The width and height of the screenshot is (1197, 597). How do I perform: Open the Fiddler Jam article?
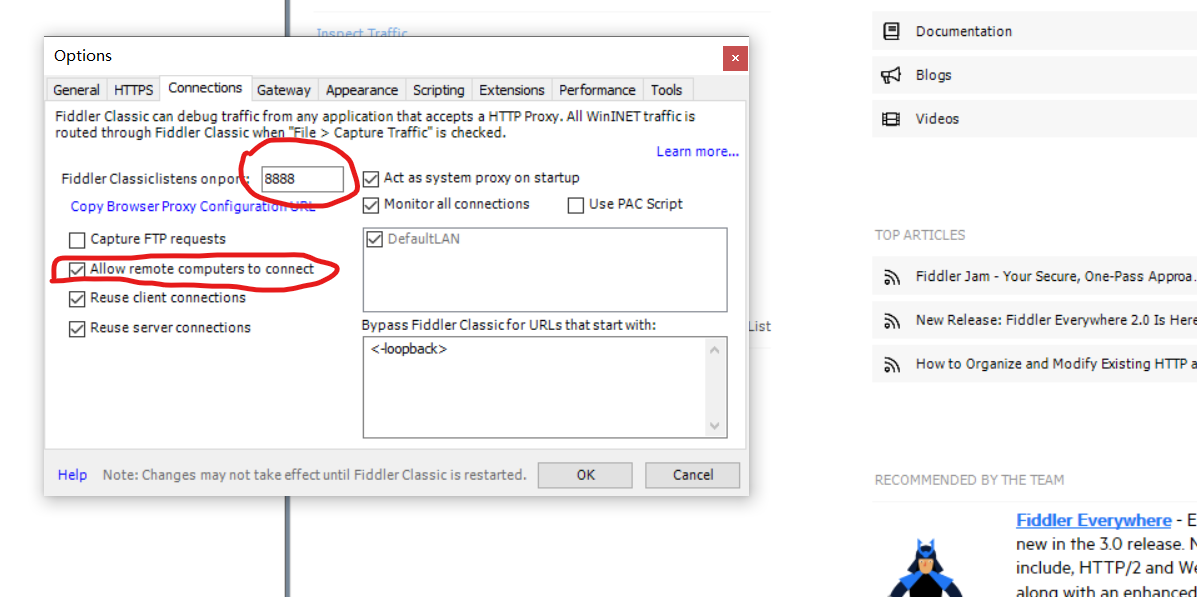click(1034, 277)
